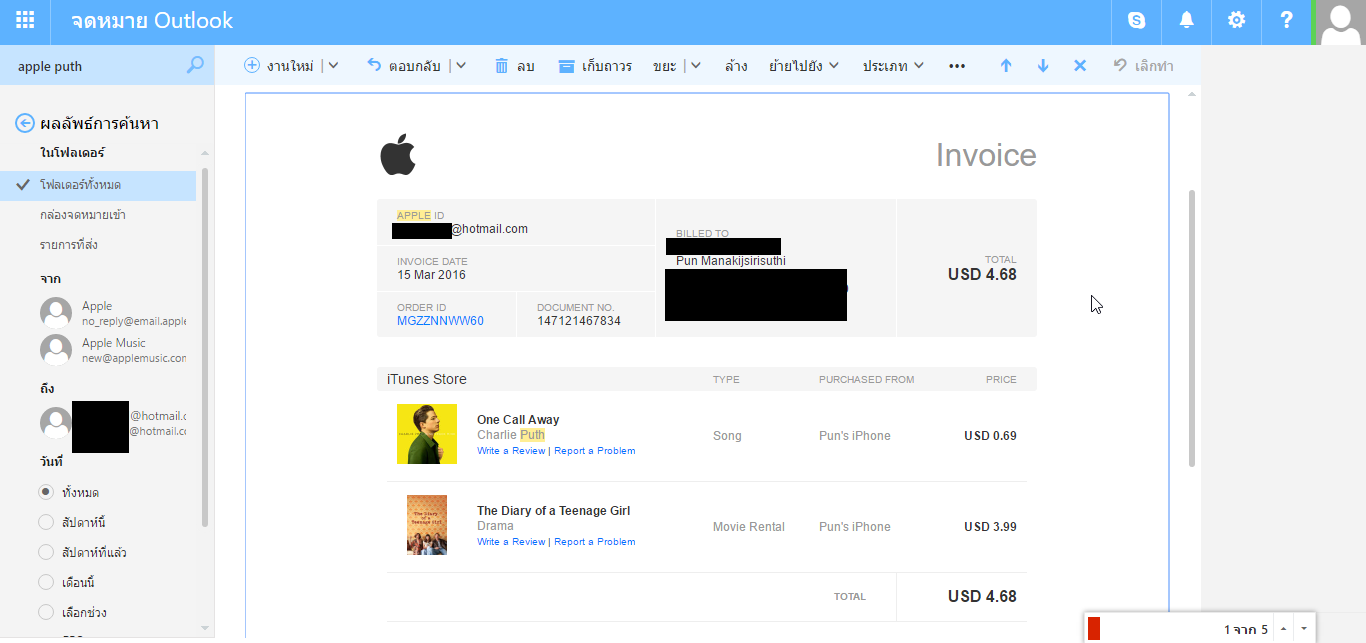Click the USD 0.69 price
1366x643 pixels.
990,436
